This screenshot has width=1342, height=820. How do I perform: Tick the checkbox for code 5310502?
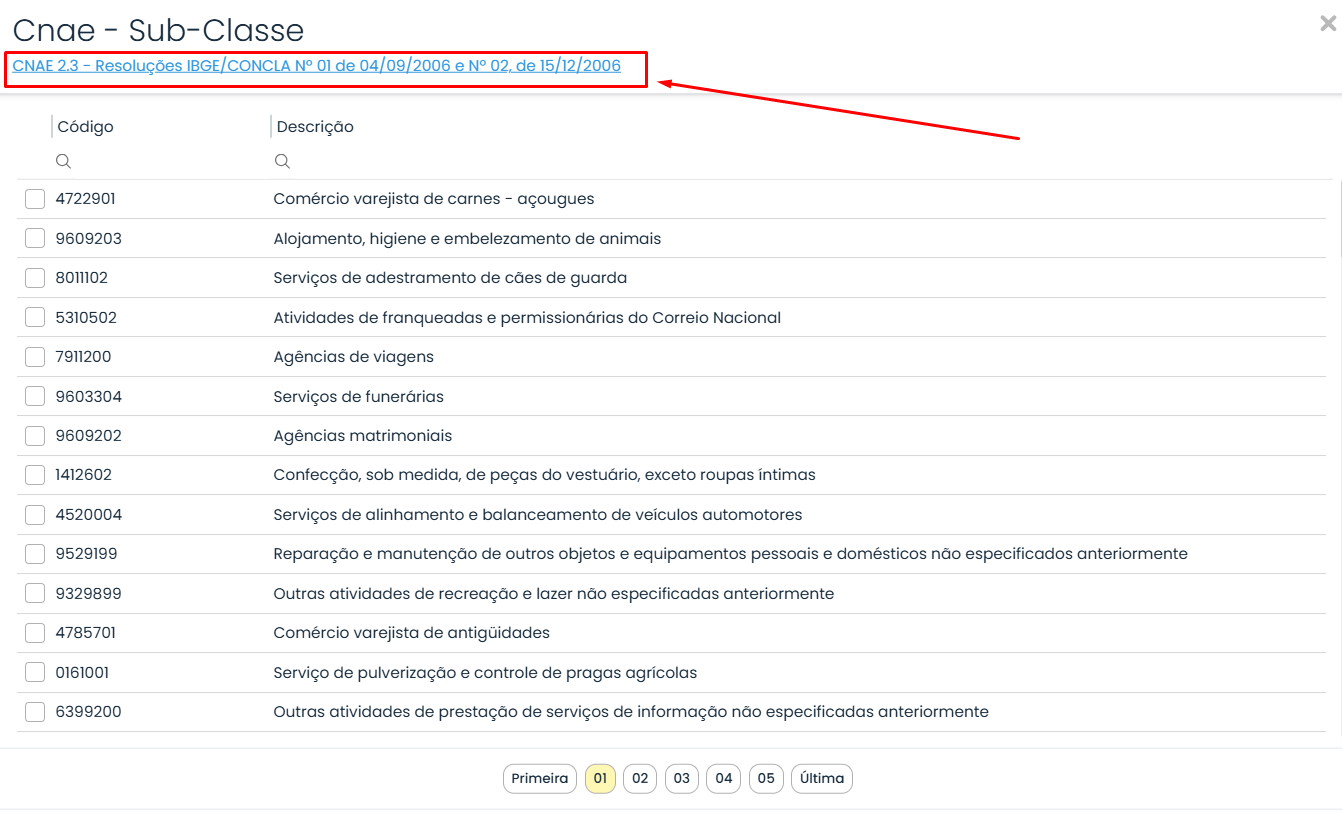[x=35, y=317]
